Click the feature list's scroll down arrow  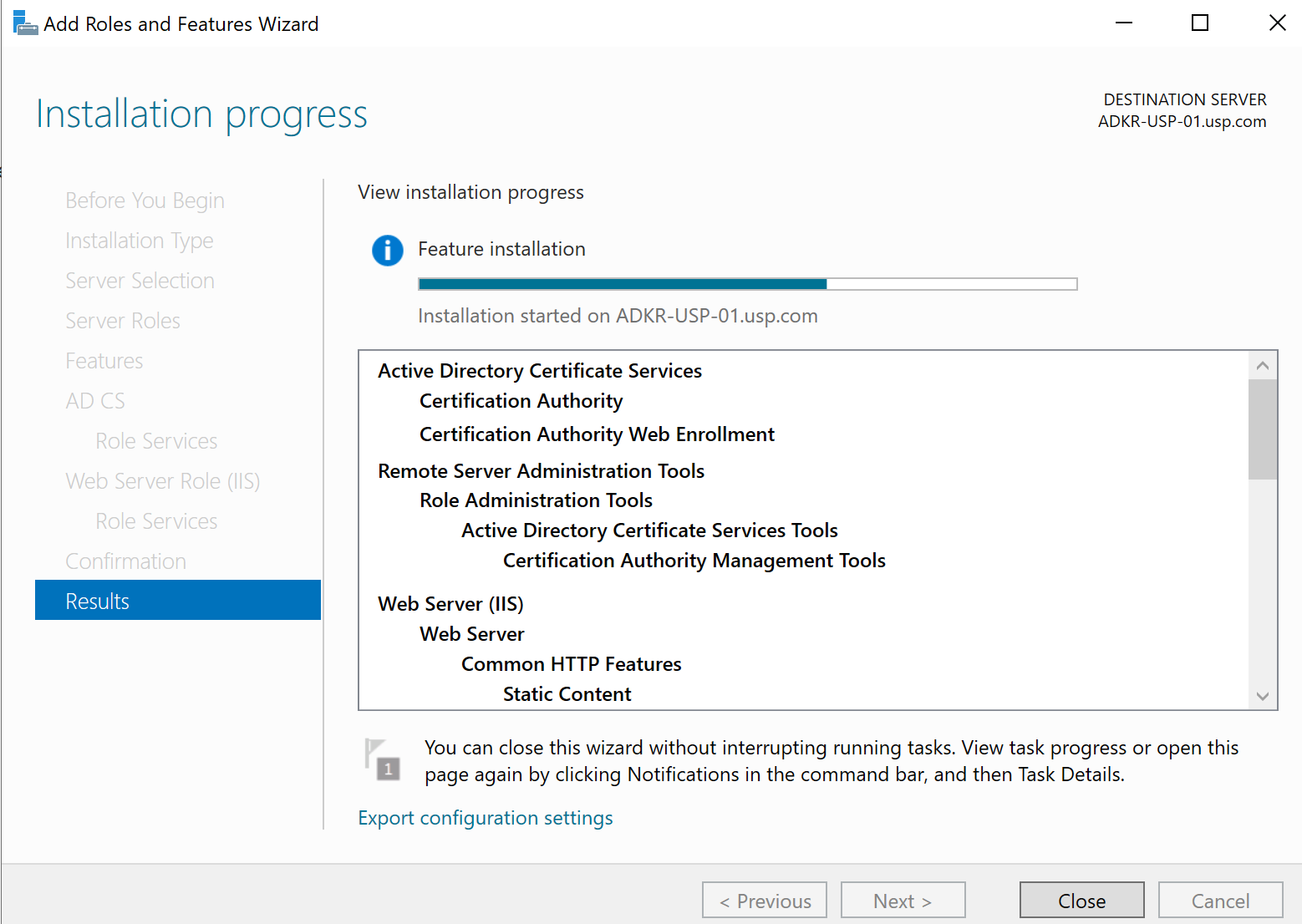click(x=1263, y=696)
